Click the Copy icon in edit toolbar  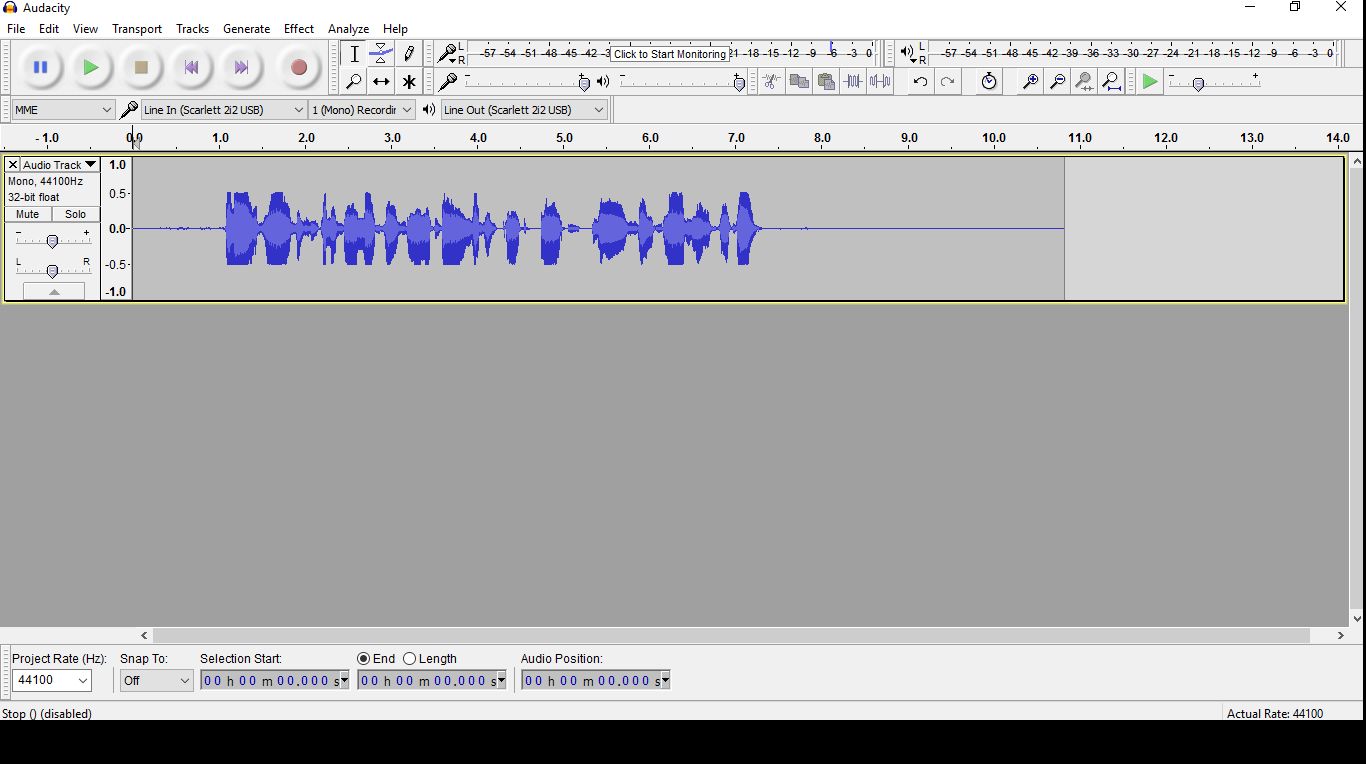[x=798, y=82]
